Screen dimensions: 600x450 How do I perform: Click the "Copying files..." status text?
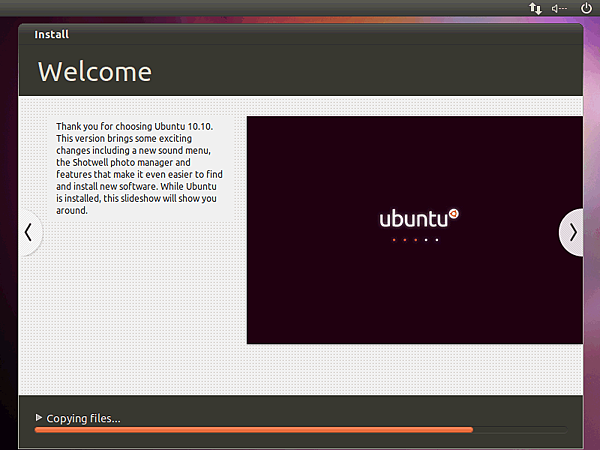[x=83, y=418]
